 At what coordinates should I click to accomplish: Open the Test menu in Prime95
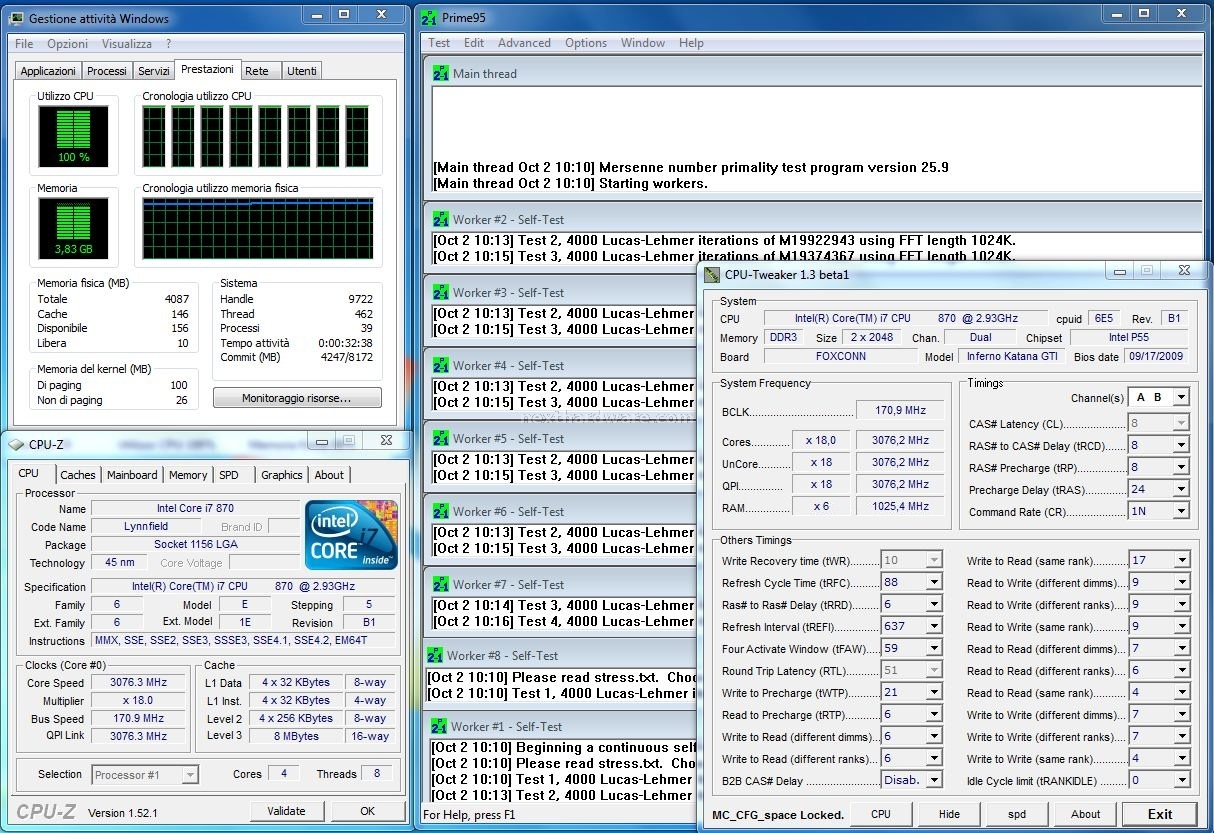click(x=439, y=43)
